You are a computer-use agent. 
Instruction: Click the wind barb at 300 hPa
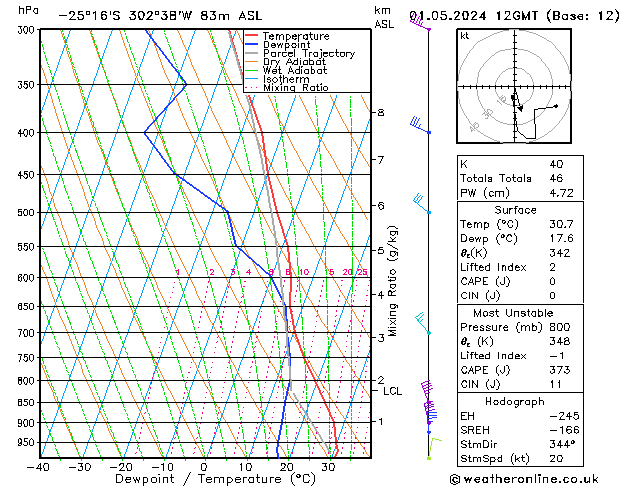click(420, 22)
